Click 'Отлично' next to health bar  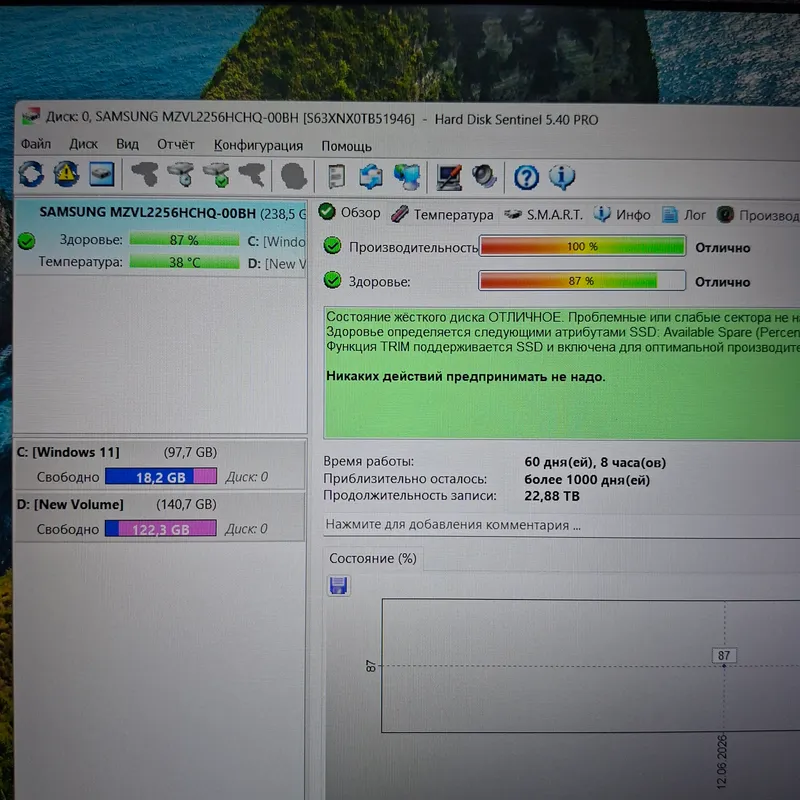coord(722,282)
